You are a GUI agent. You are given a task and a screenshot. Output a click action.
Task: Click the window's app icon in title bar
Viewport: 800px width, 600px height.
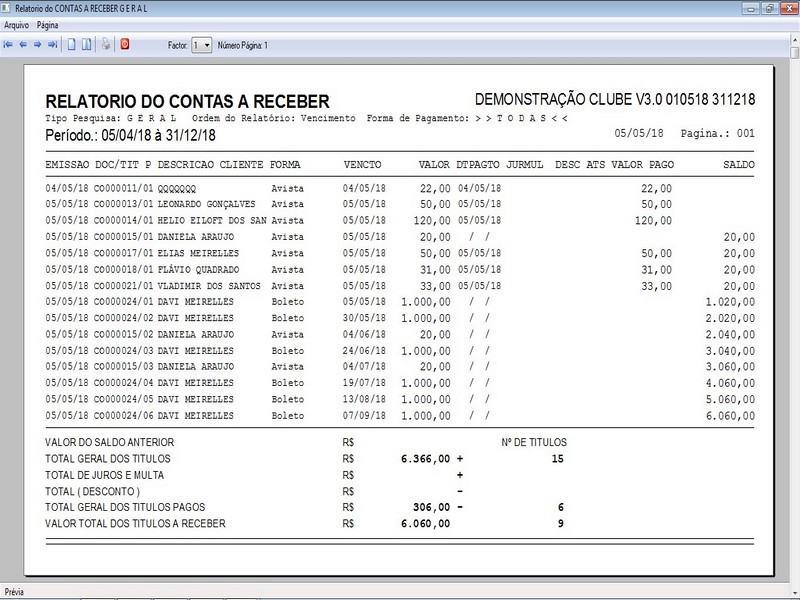tap(6, 8)
